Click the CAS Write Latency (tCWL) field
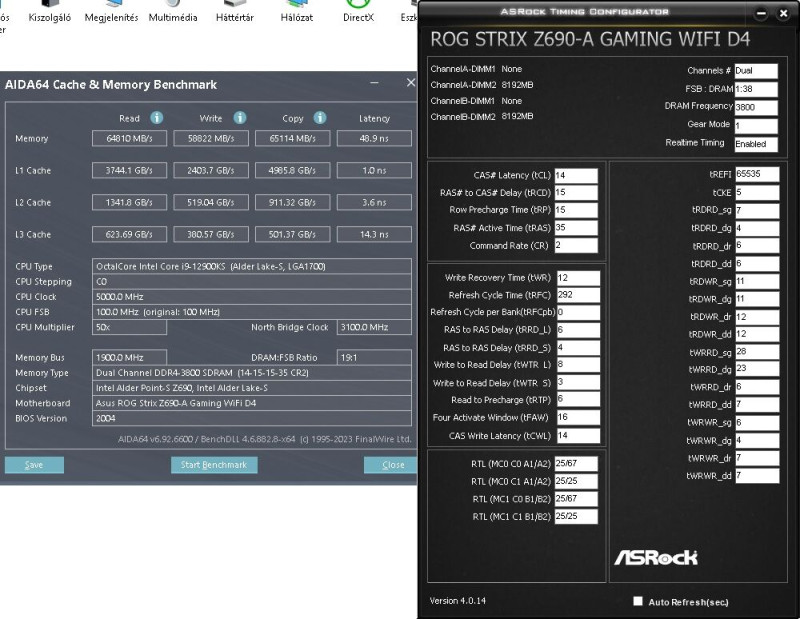The image size is (800, 619). pos(579,435)
